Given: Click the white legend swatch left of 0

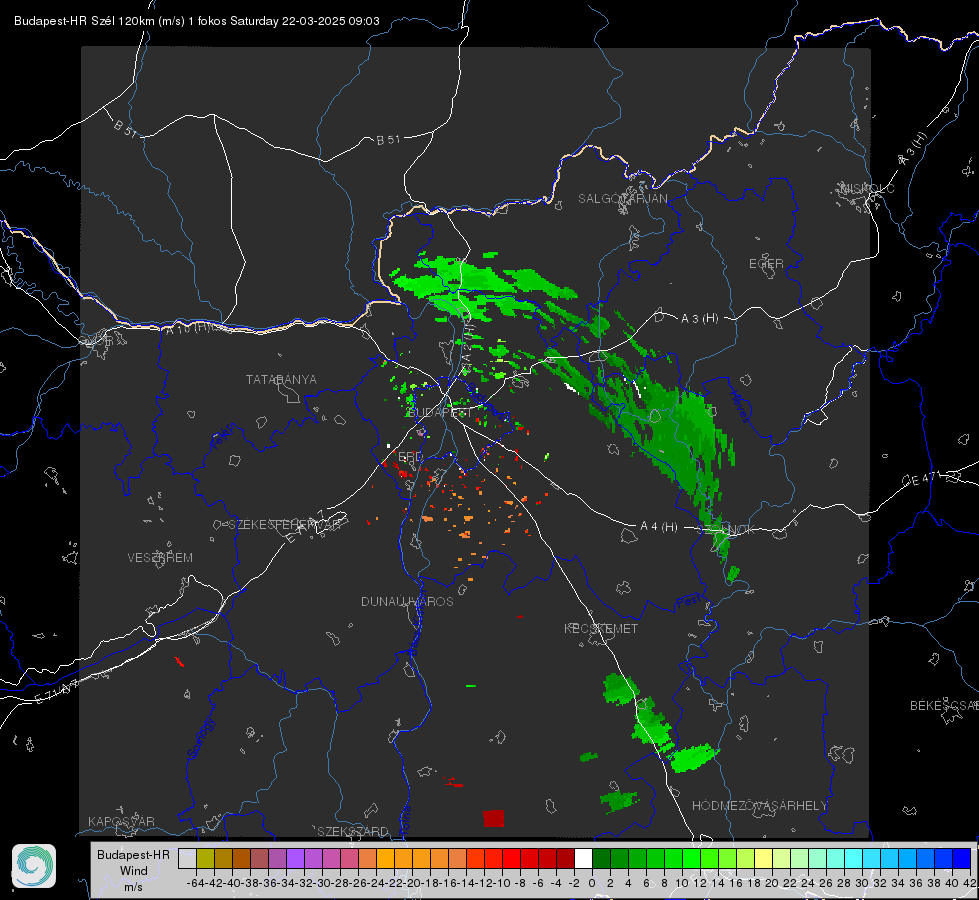Looking at the screenshot, I should [583, 858].
